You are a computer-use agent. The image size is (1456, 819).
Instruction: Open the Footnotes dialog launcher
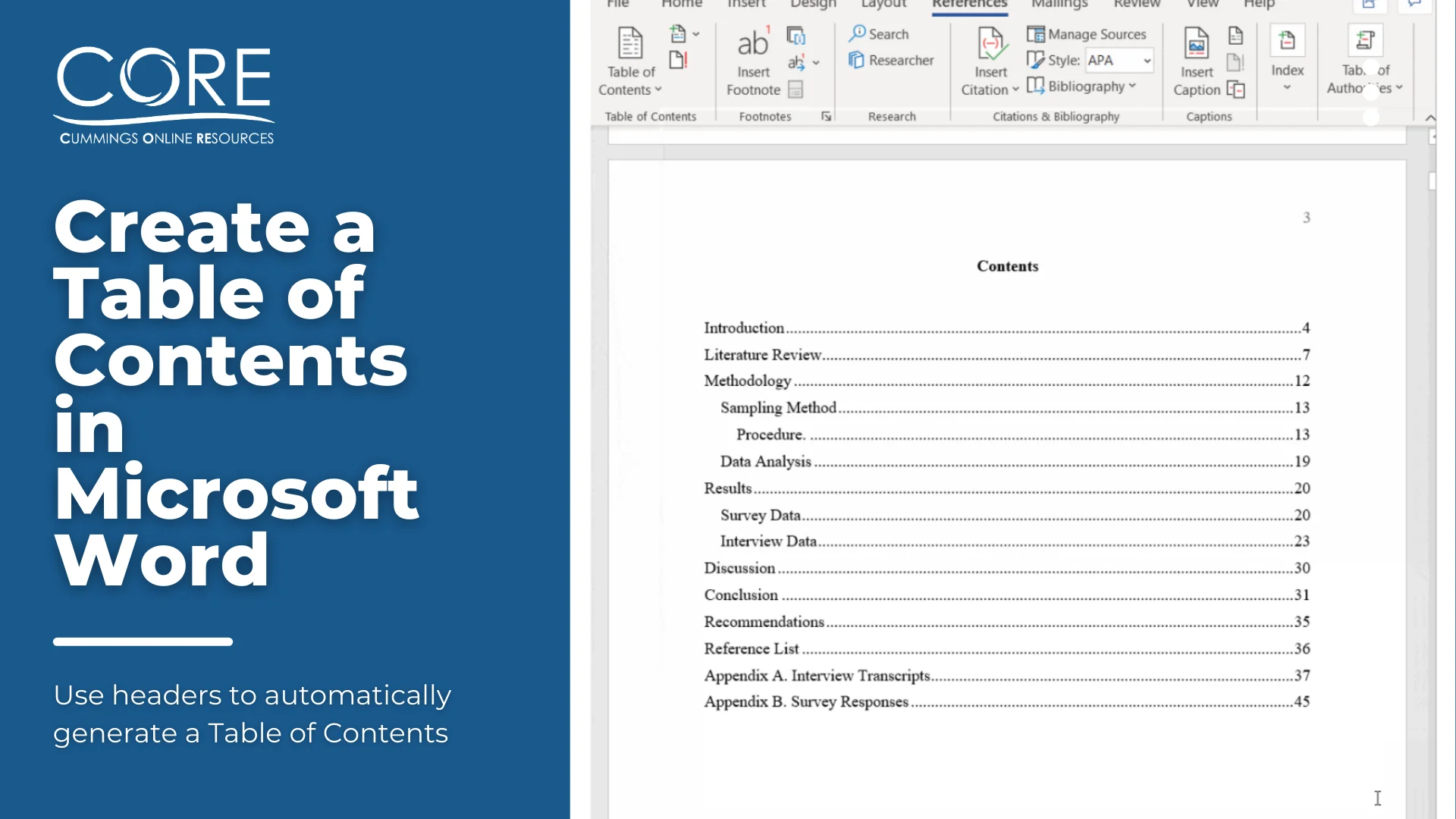[826, 116]
